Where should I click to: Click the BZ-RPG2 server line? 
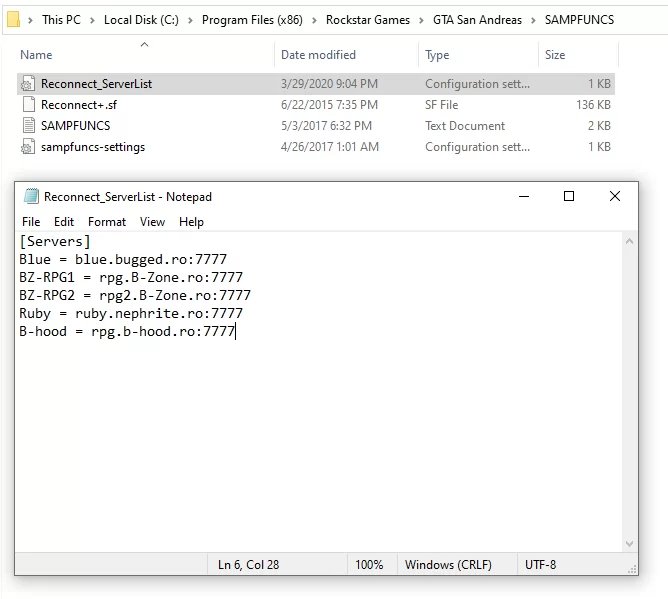click(x=135, y=295)
